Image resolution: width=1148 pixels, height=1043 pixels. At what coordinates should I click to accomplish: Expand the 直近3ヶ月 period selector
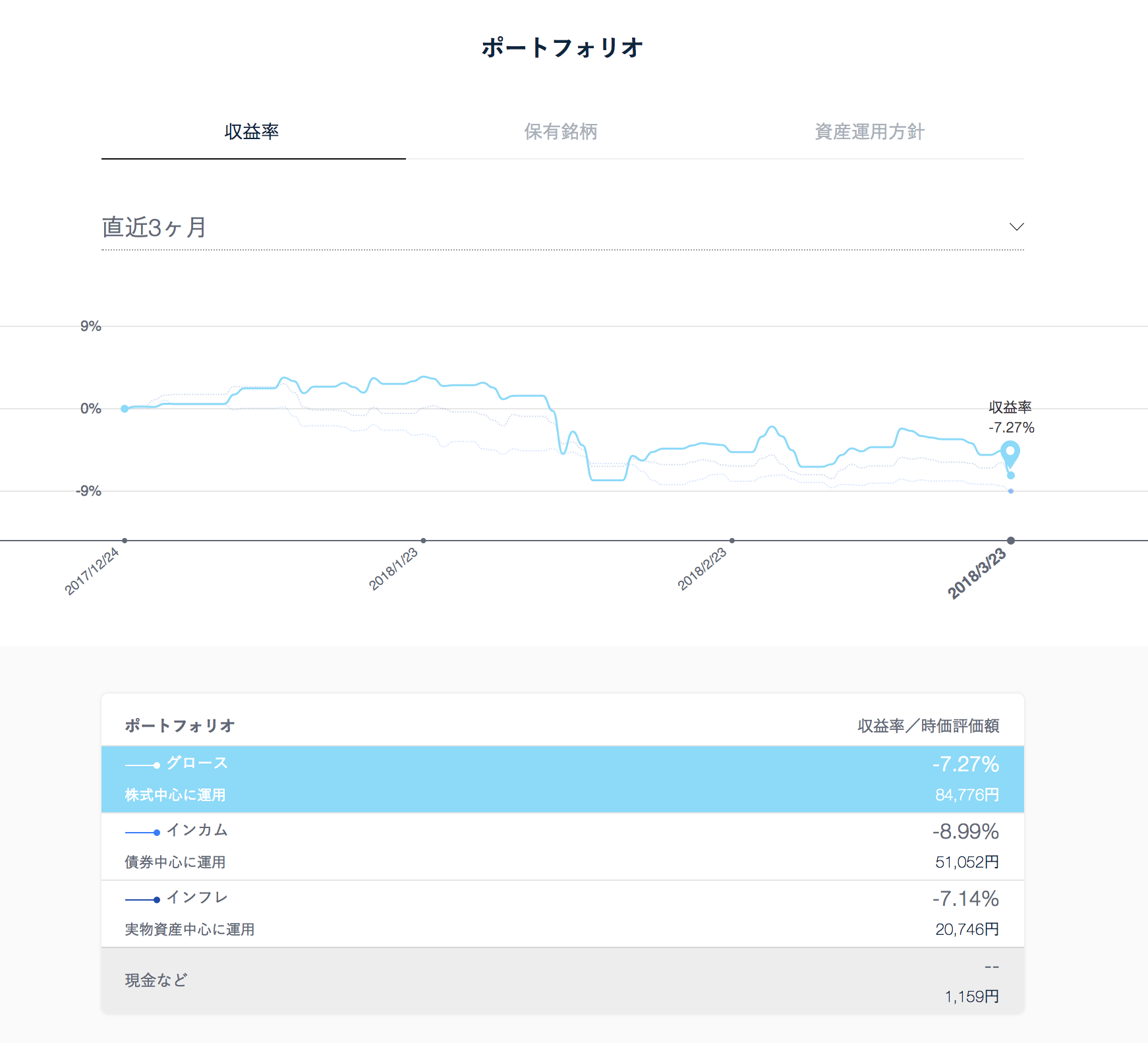click(563, 227)
